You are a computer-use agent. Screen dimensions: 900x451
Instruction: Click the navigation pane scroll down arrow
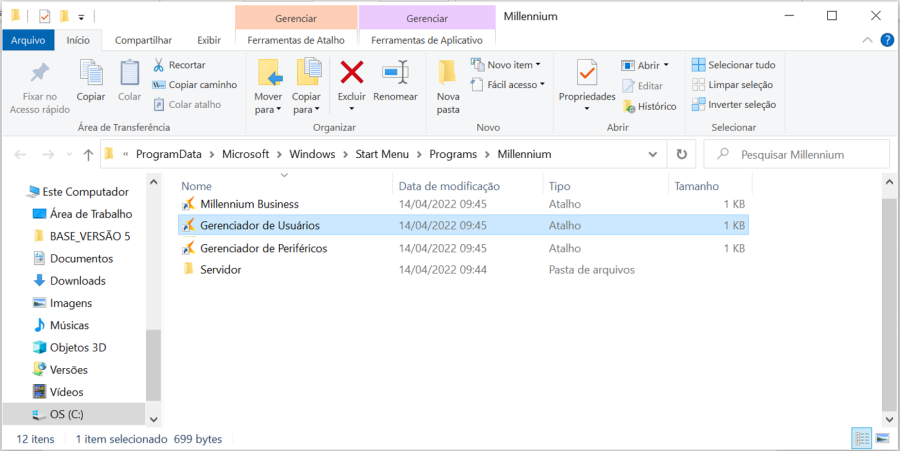[154, 419]
